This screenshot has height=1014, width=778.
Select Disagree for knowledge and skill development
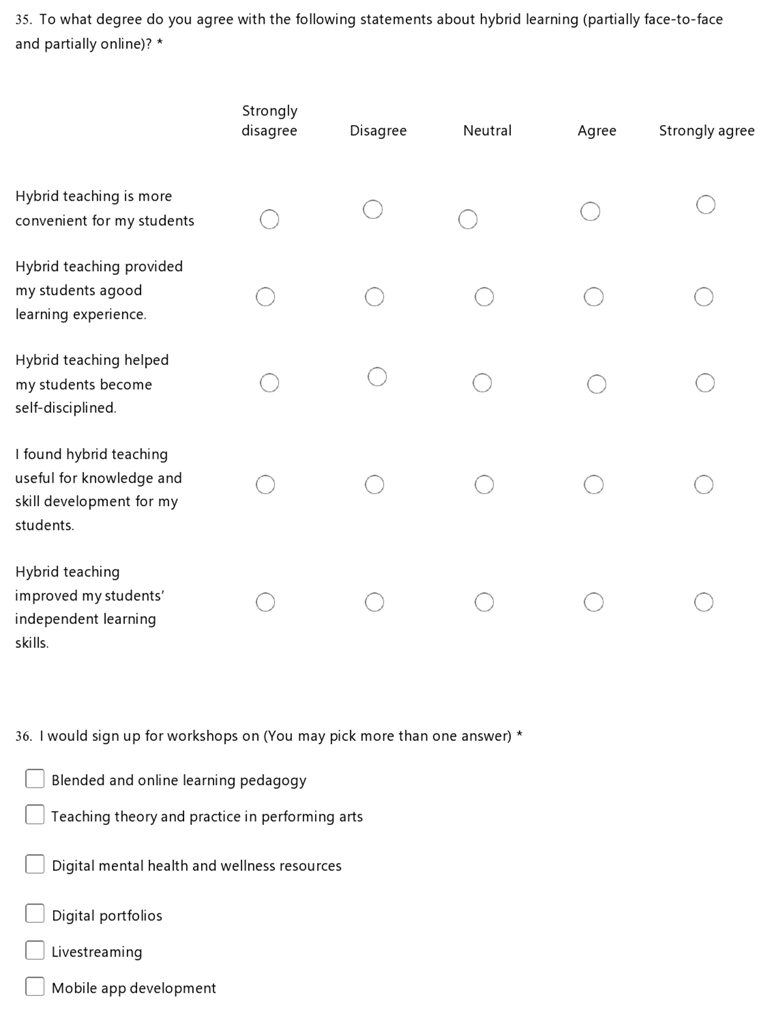pos(374,485)
